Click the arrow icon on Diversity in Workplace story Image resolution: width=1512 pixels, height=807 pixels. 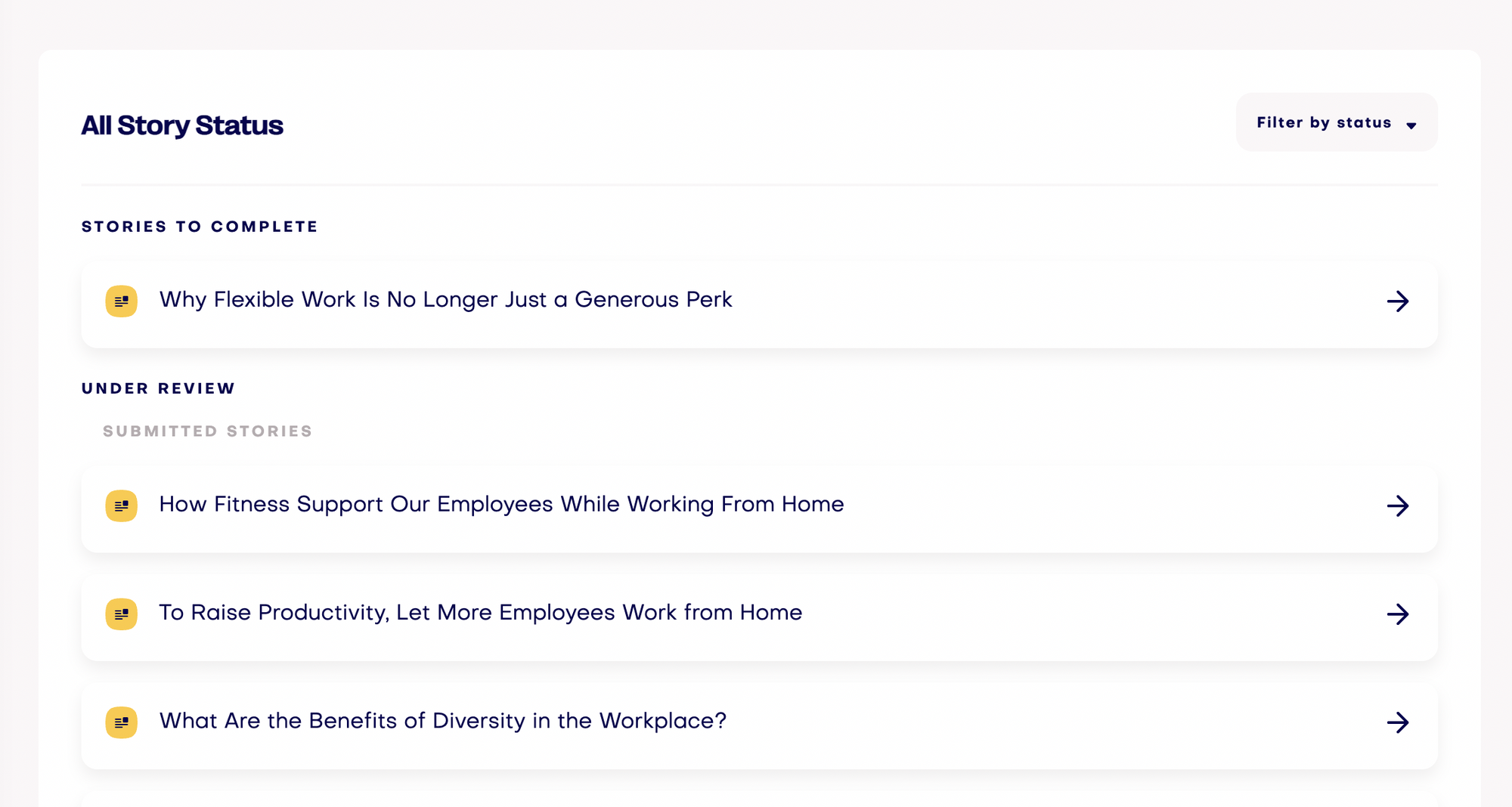pos(1398,722)
